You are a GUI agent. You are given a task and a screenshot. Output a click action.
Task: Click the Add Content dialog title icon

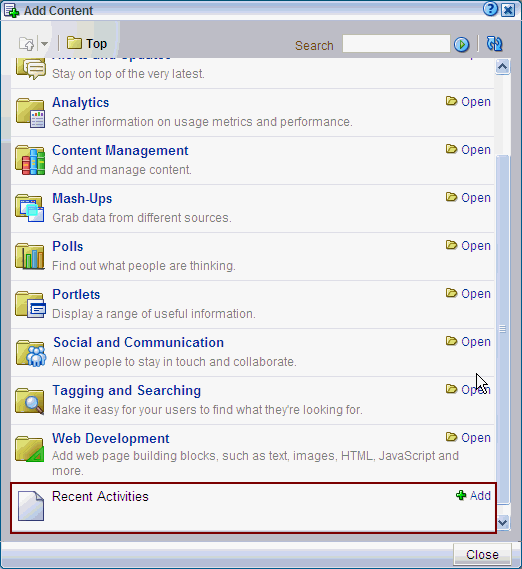pyautogui.click(x=11, y=11)
